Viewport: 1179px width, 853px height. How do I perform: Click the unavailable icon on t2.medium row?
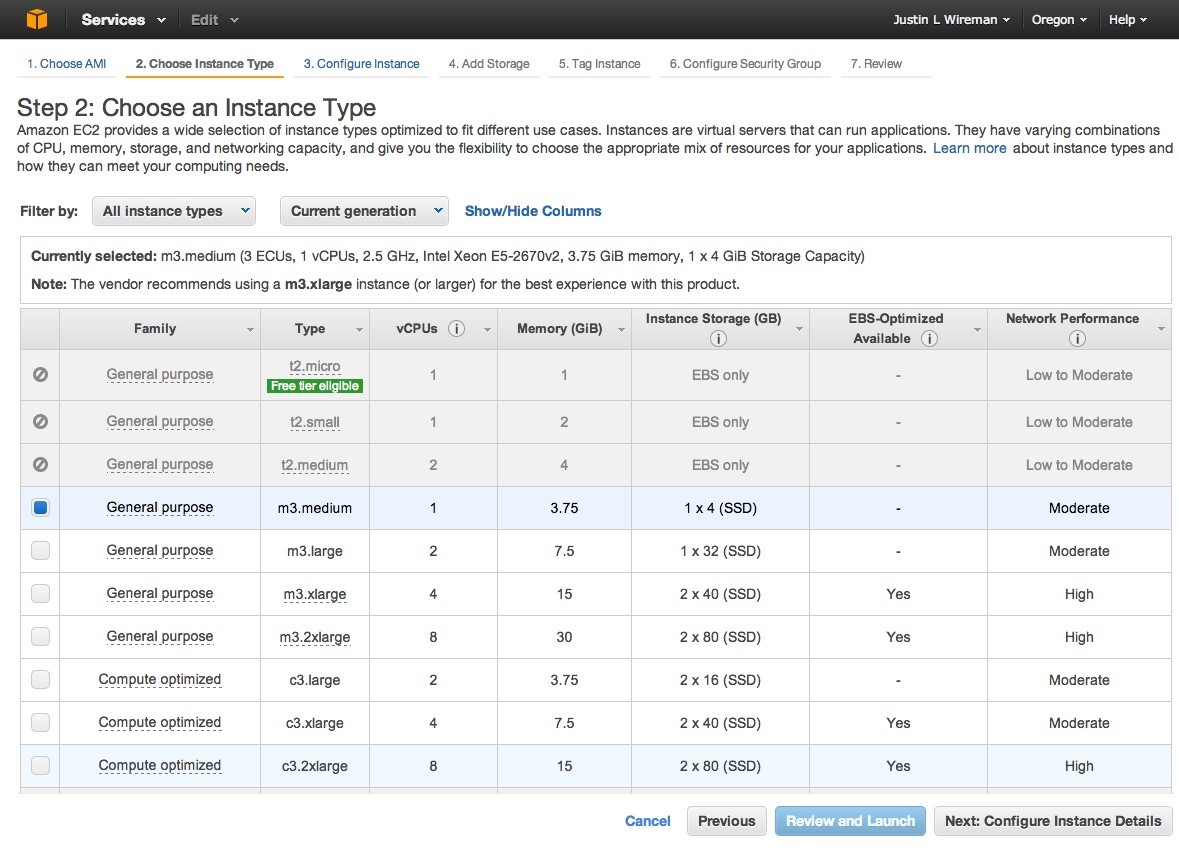[x=41, y=465]
